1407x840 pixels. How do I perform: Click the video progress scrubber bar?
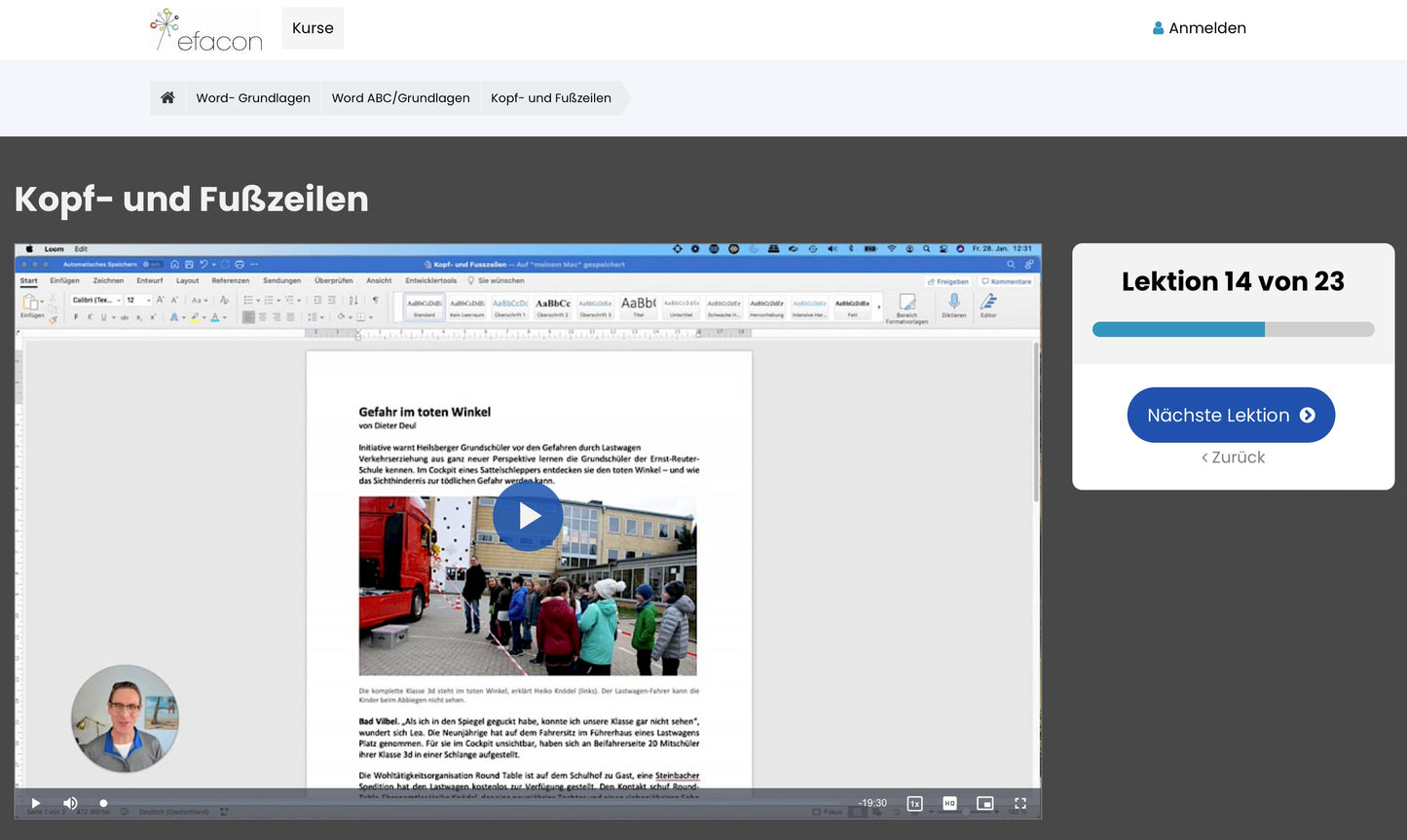[467, 803]
